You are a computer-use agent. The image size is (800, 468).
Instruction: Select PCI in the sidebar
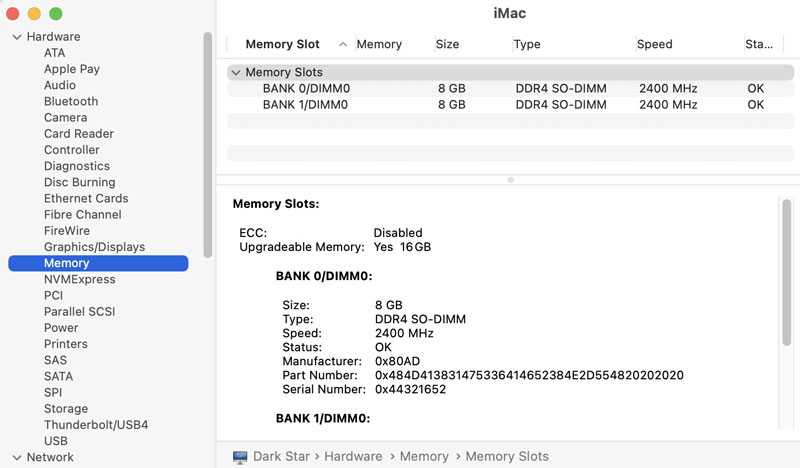(x=54, y=295)
